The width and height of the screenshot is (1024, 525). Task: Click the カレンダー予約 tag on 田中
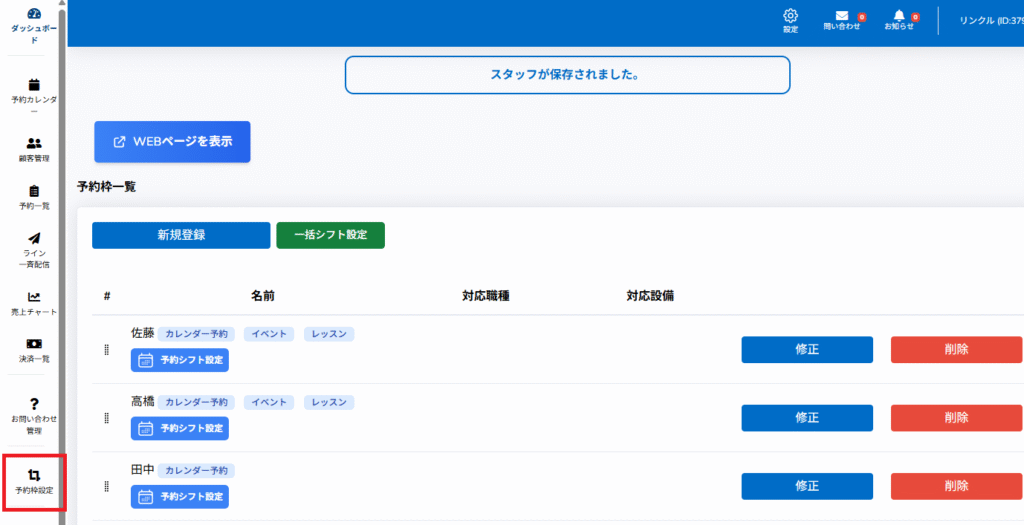coord(197,470)
